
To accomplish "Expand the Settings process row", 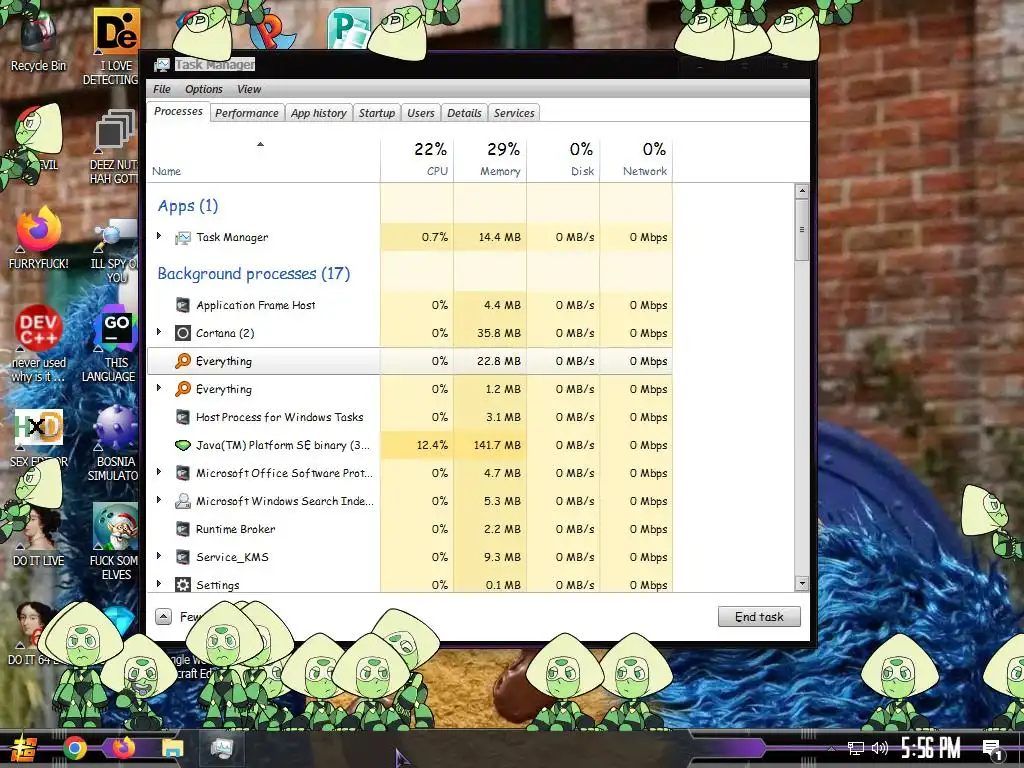I will click(x=159, y=584).
